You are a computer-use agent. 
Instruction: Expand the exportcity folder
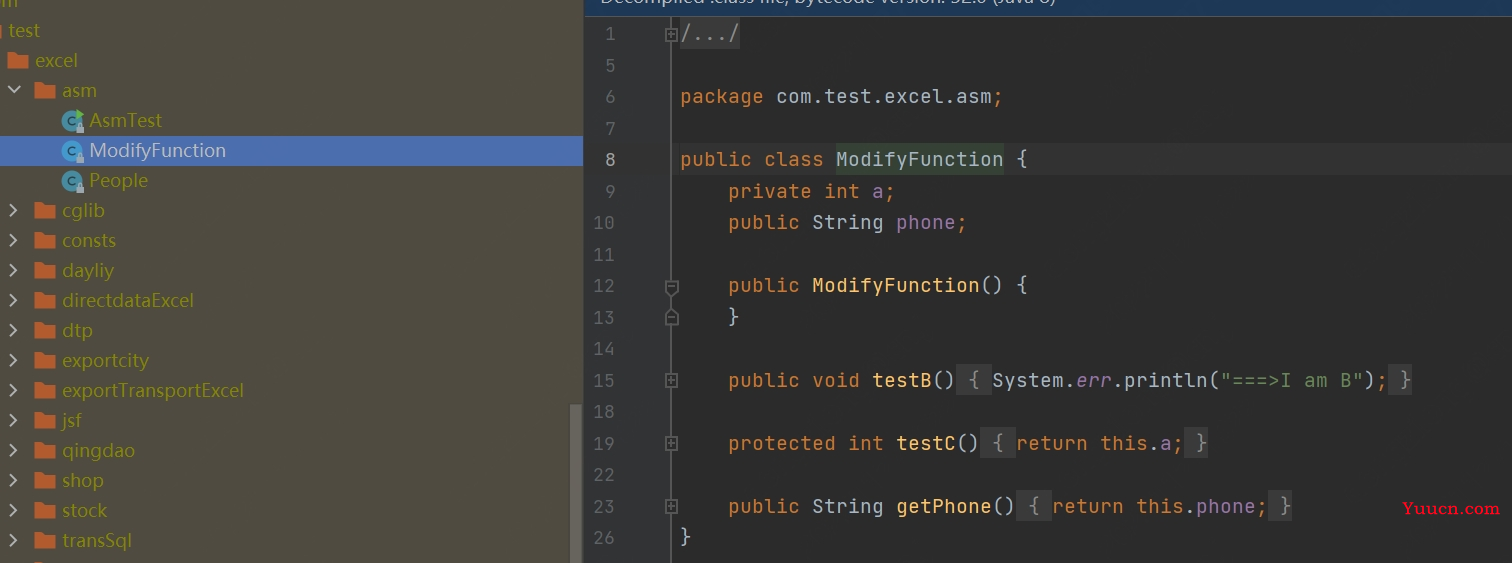(x=13, y=360)
